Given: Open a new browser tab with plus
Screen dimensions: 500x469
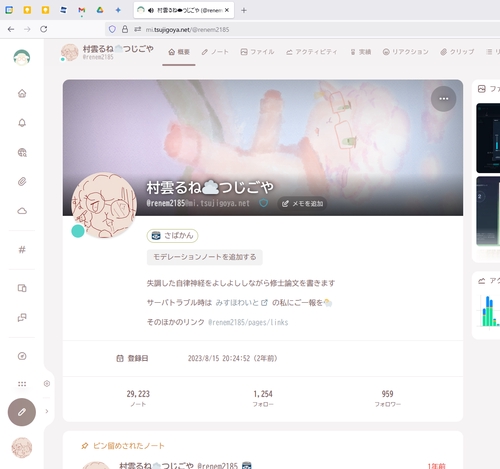Looking at the screenshot, I should tap(244, 10).
